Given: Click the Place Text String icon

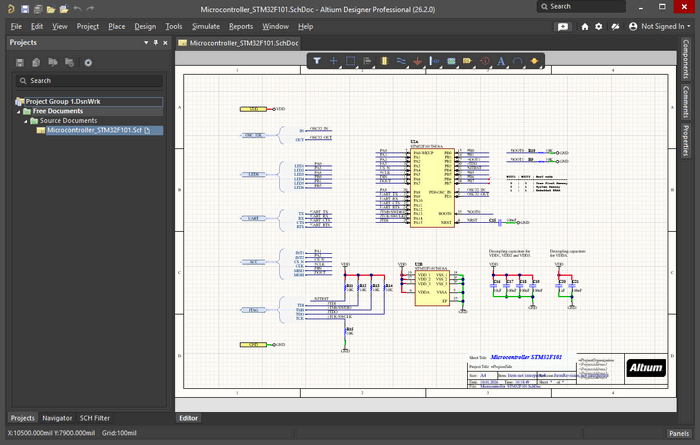Looking at the screenshot, I should (x=501, y=61).
